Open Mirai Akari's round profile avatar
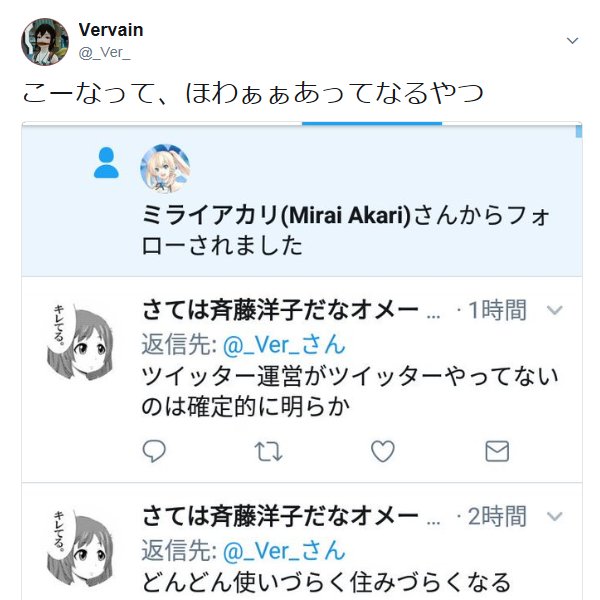 [165, 169]
